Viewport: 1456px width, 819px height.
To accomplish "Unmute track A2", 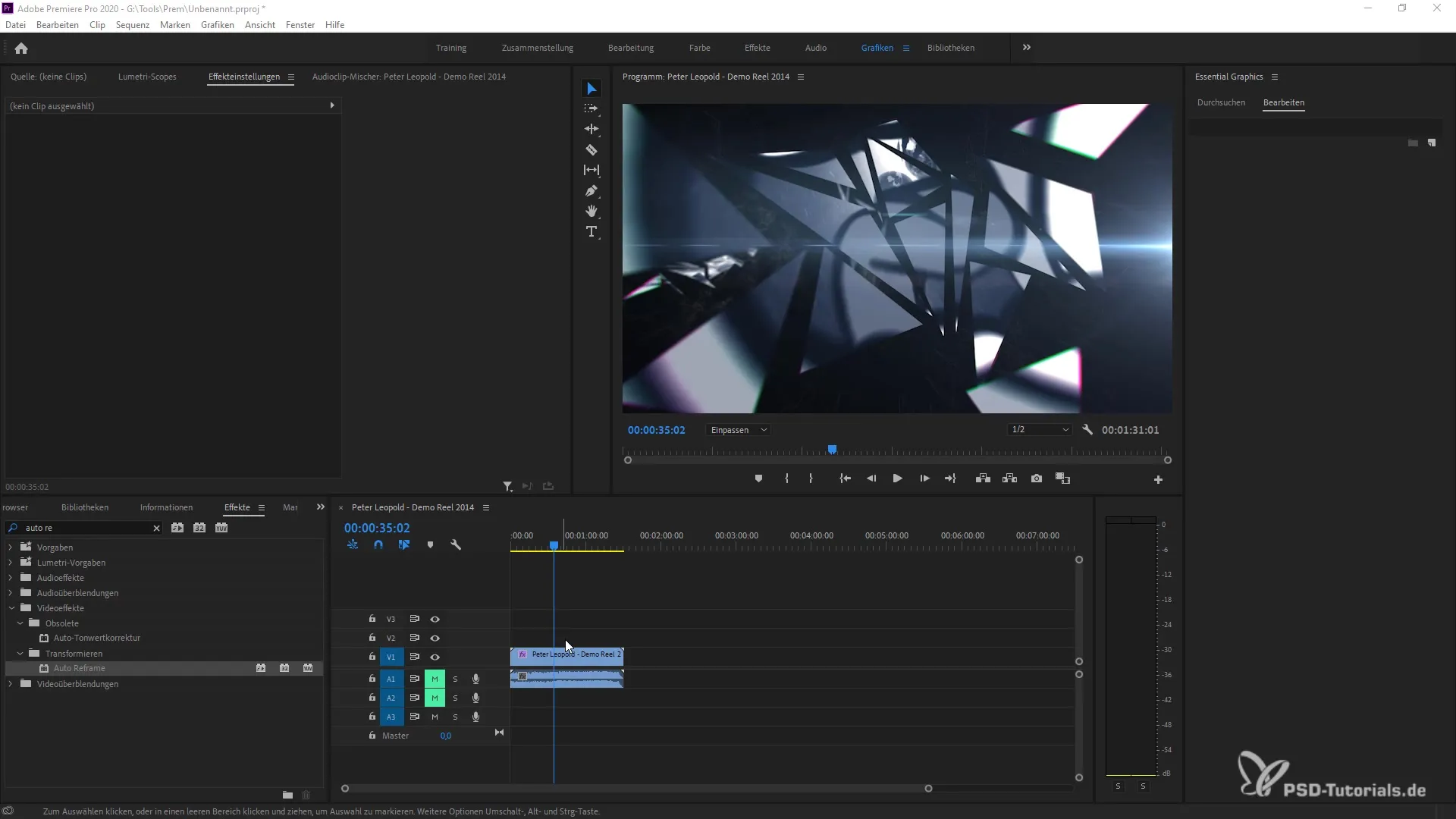I will [x=435, y=698].
